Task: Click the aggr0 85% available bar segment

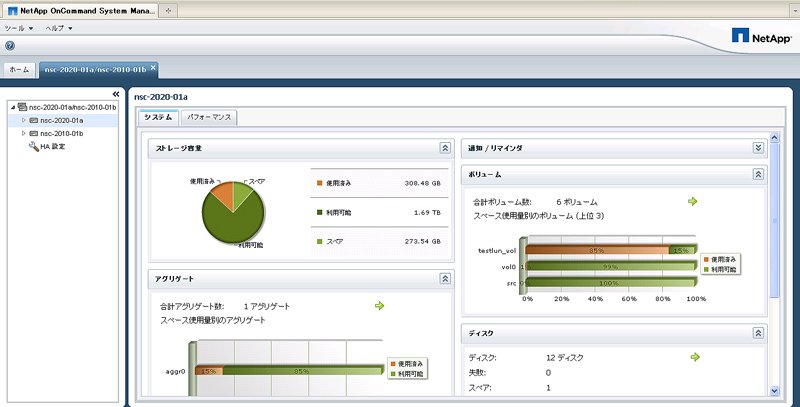Action: tap(302, 371)
